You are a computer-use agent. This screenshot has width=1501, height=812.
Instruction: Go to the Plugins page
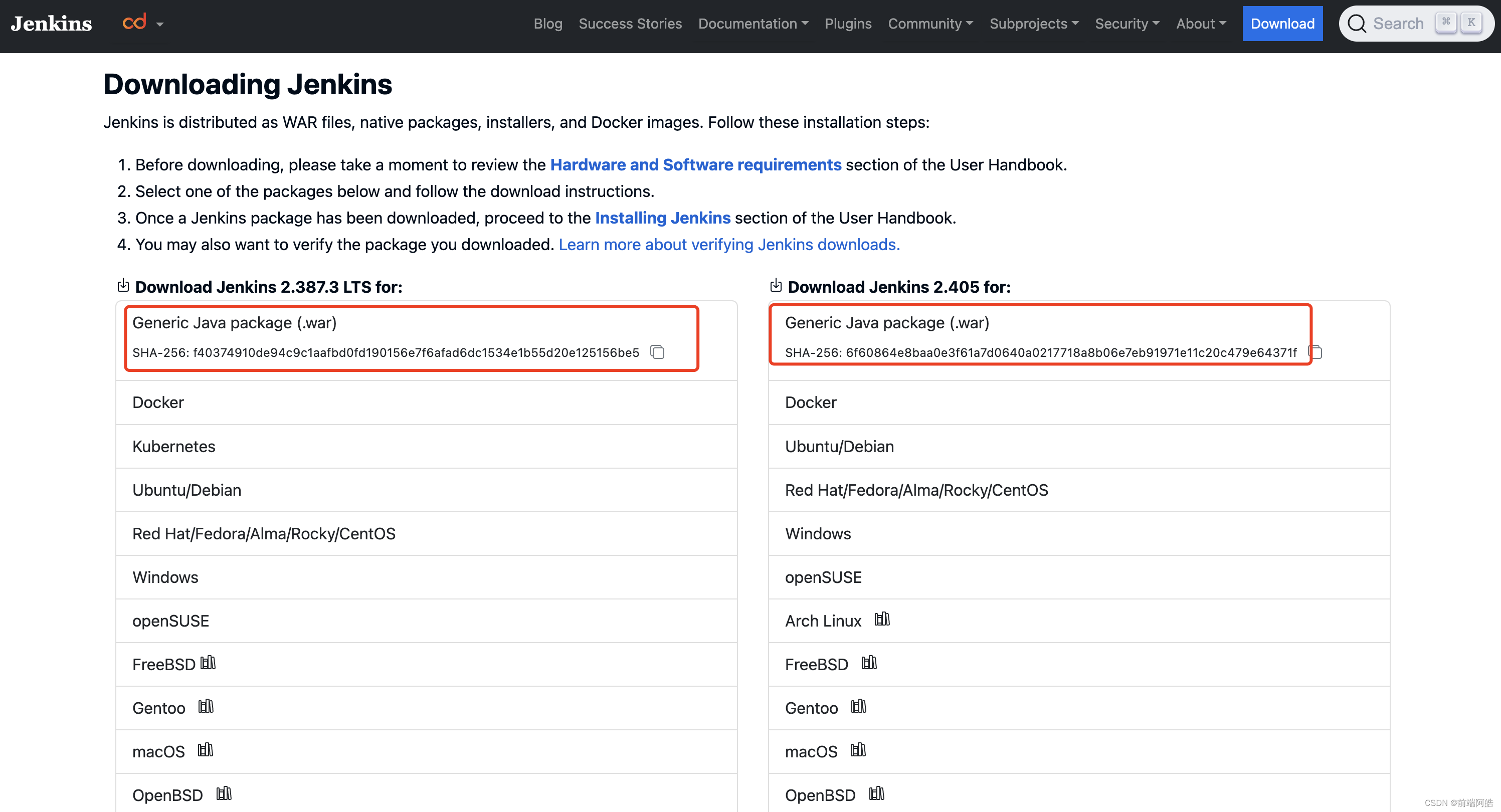(848, 24)
